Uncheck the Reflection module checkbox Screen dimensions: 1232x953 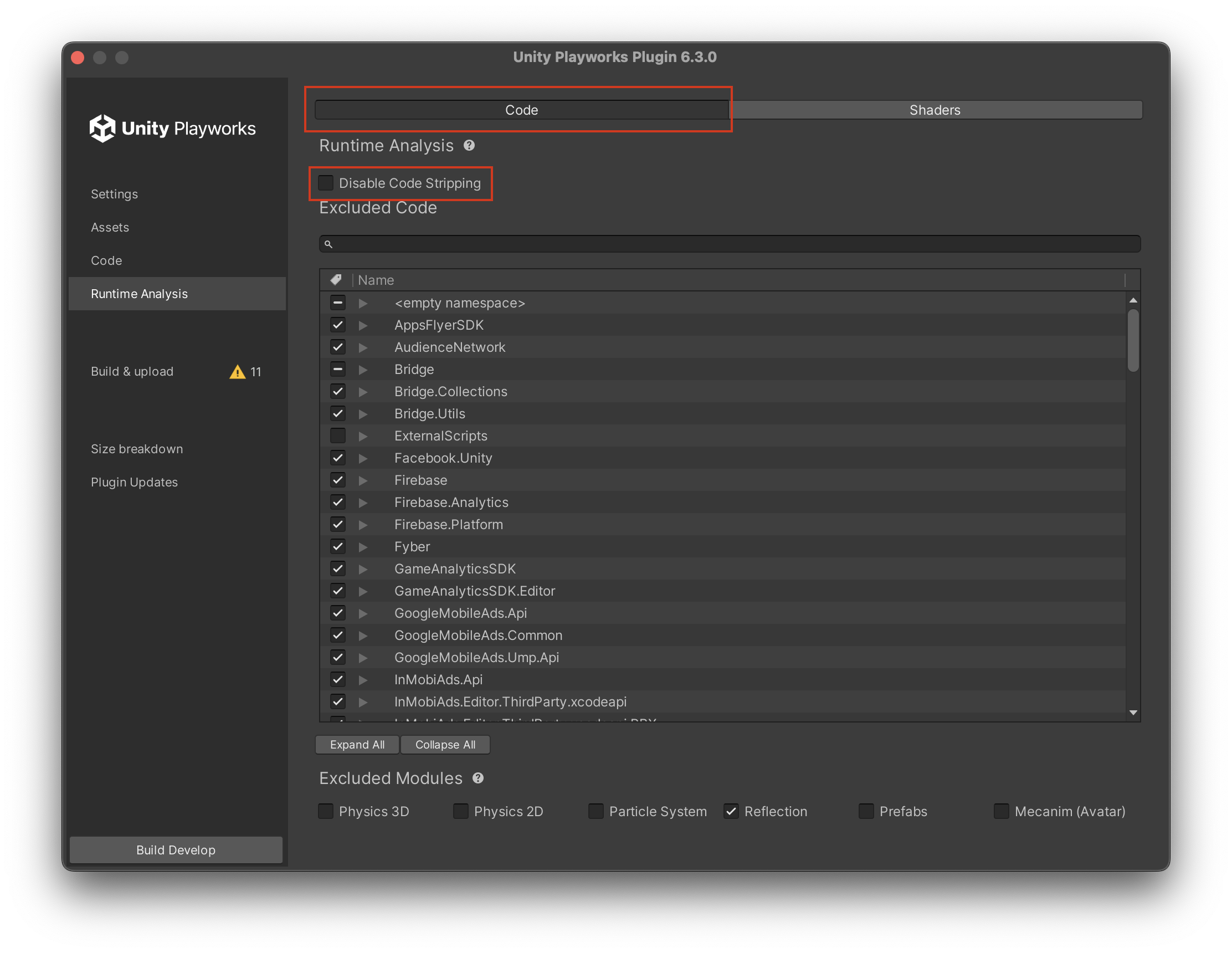pyautogui.click(x=731, y=811)
